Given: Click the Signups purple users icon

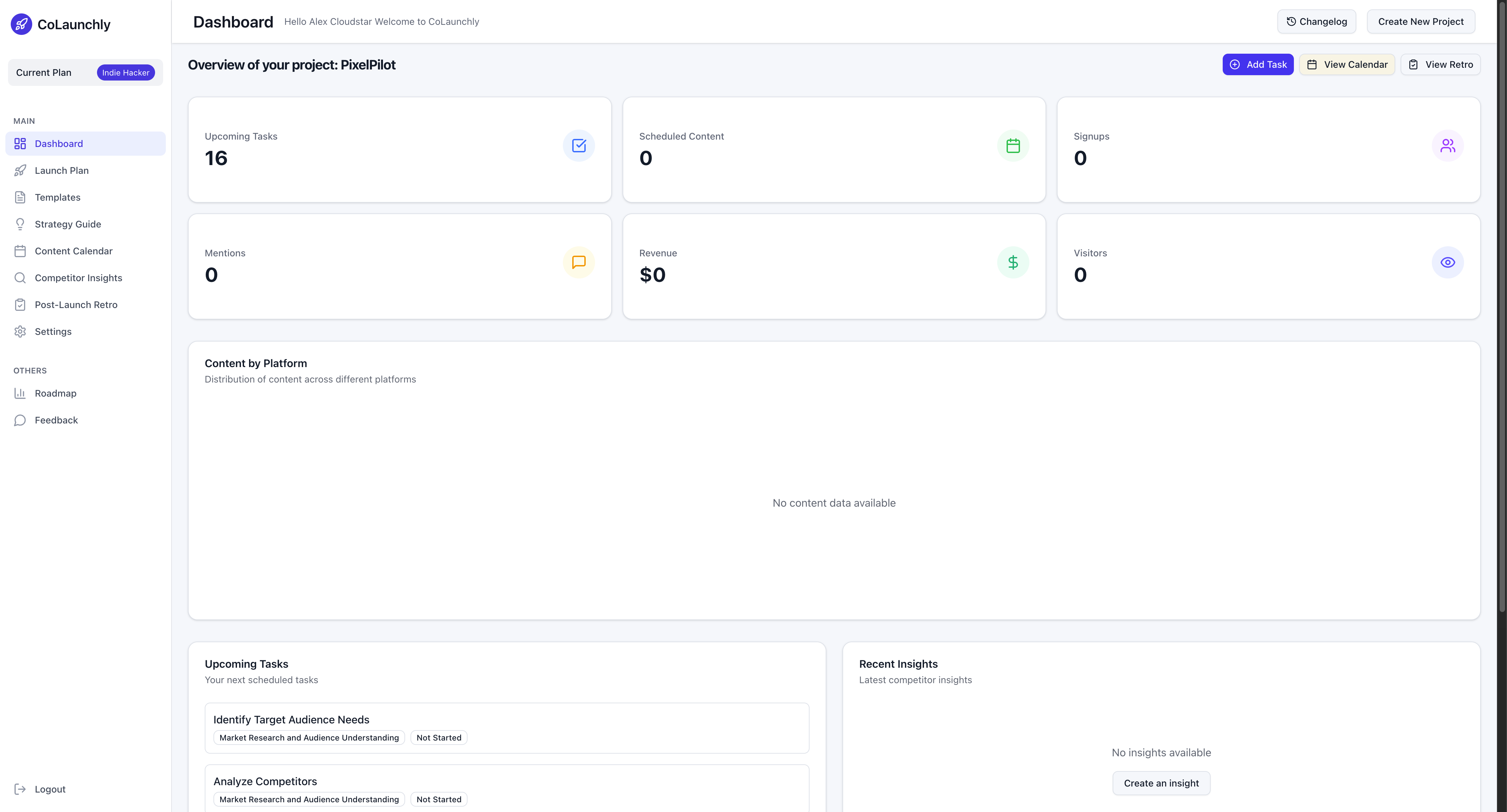Looking at the screenshot, I should point(1448,145).
